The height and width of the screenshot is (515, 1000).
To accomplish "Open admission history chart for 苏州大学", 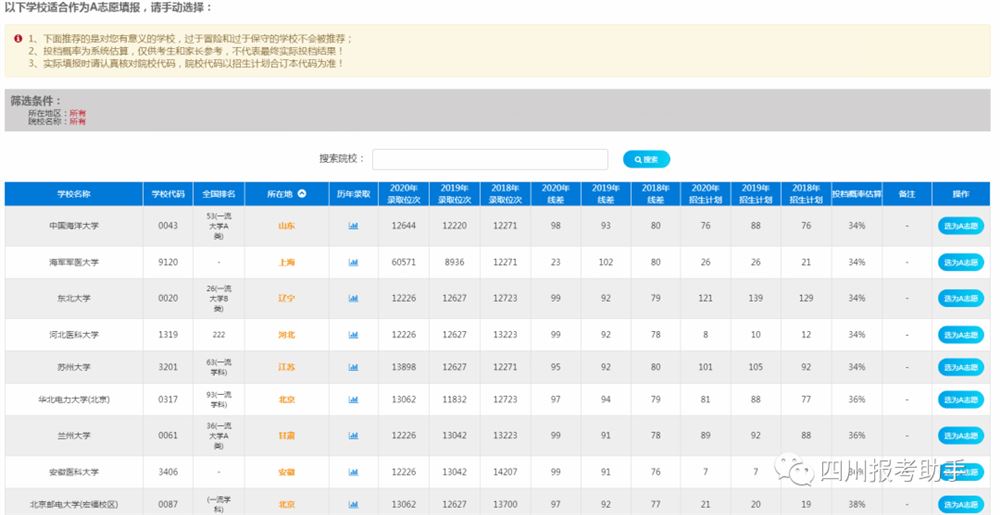I will click(x=353, y=367).
